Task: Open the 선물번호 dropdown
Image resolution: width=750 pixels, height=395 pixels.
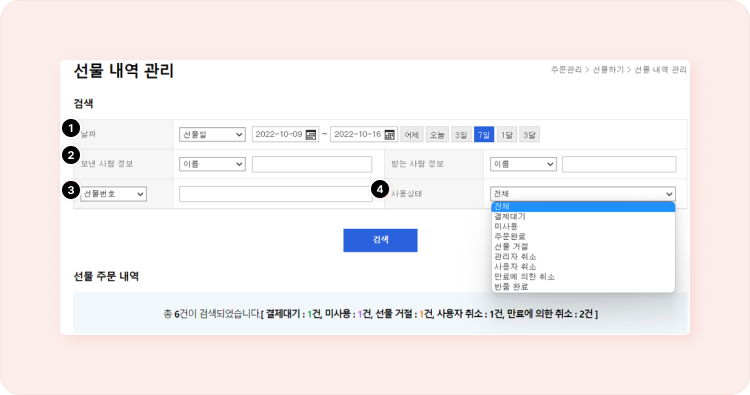Action: point(113,194)
